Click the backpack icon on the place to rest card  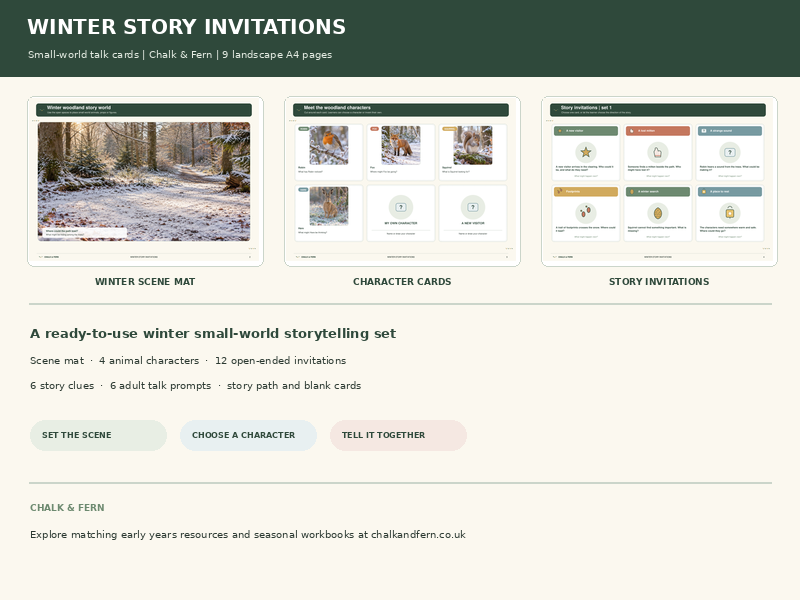[730, 213]
